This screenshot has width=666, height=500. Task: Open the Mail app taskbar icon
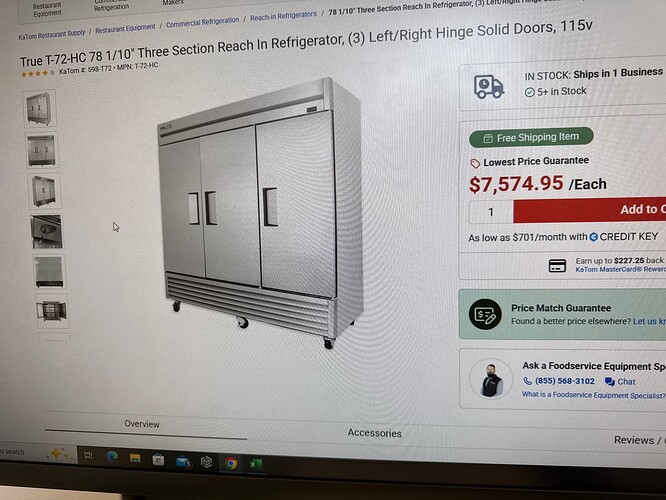pyautogui.click(x=183, y=461)
